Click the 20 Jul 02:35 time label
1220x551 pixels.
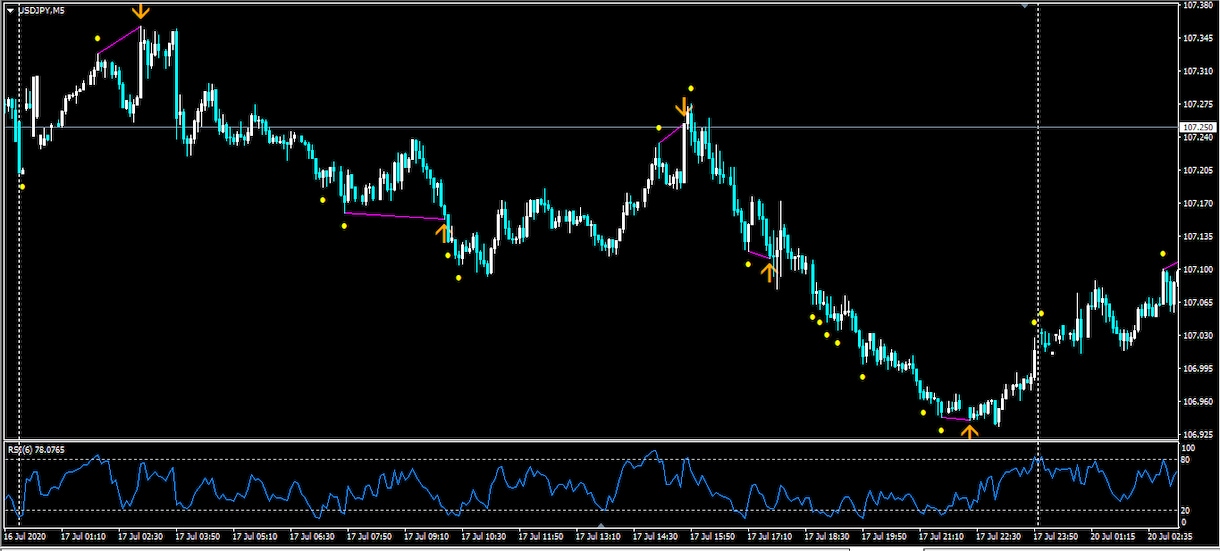(1170, 536)
